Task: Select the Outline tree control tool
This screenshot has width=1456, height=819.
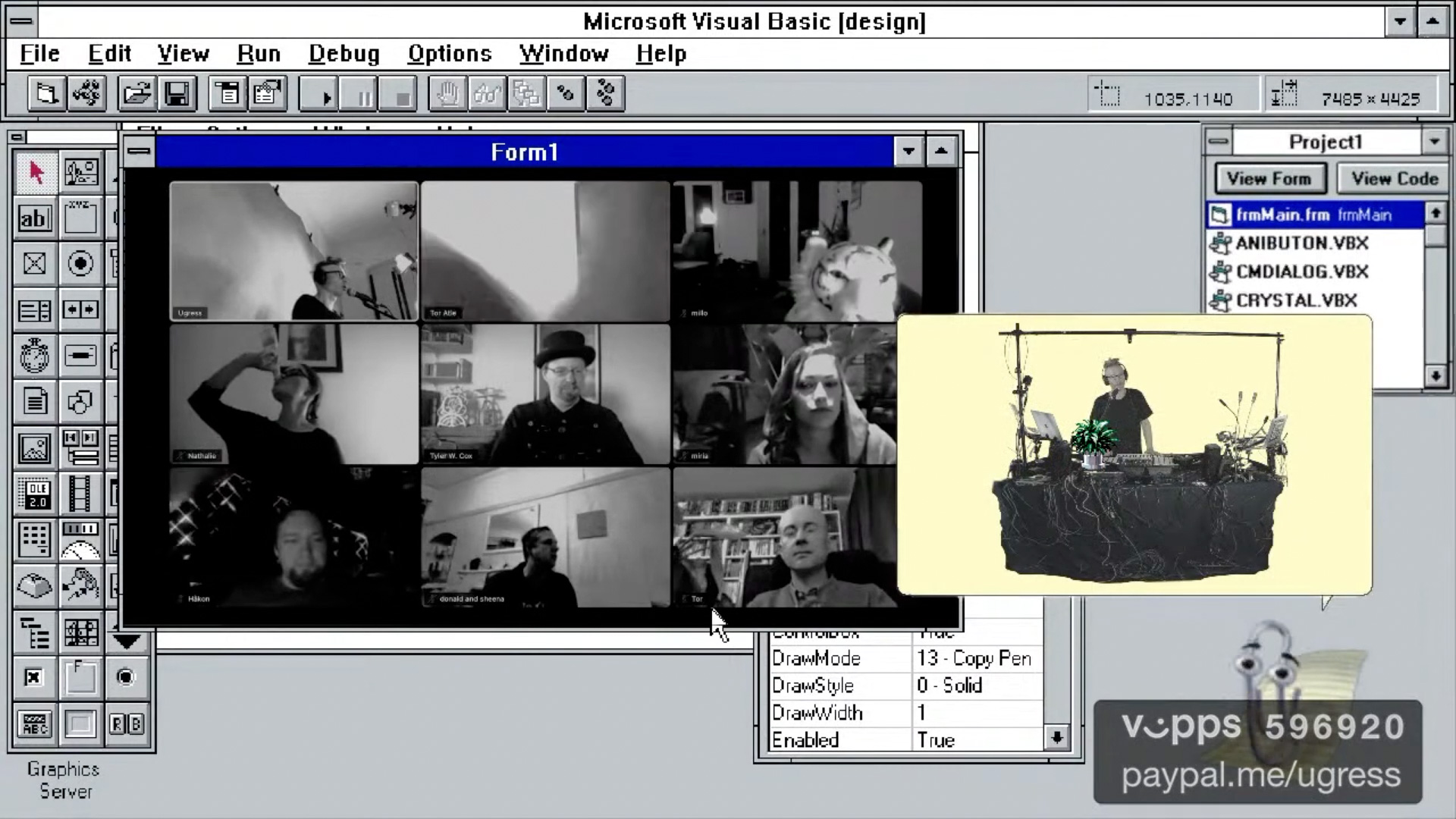Action: [x=35, y=632]
